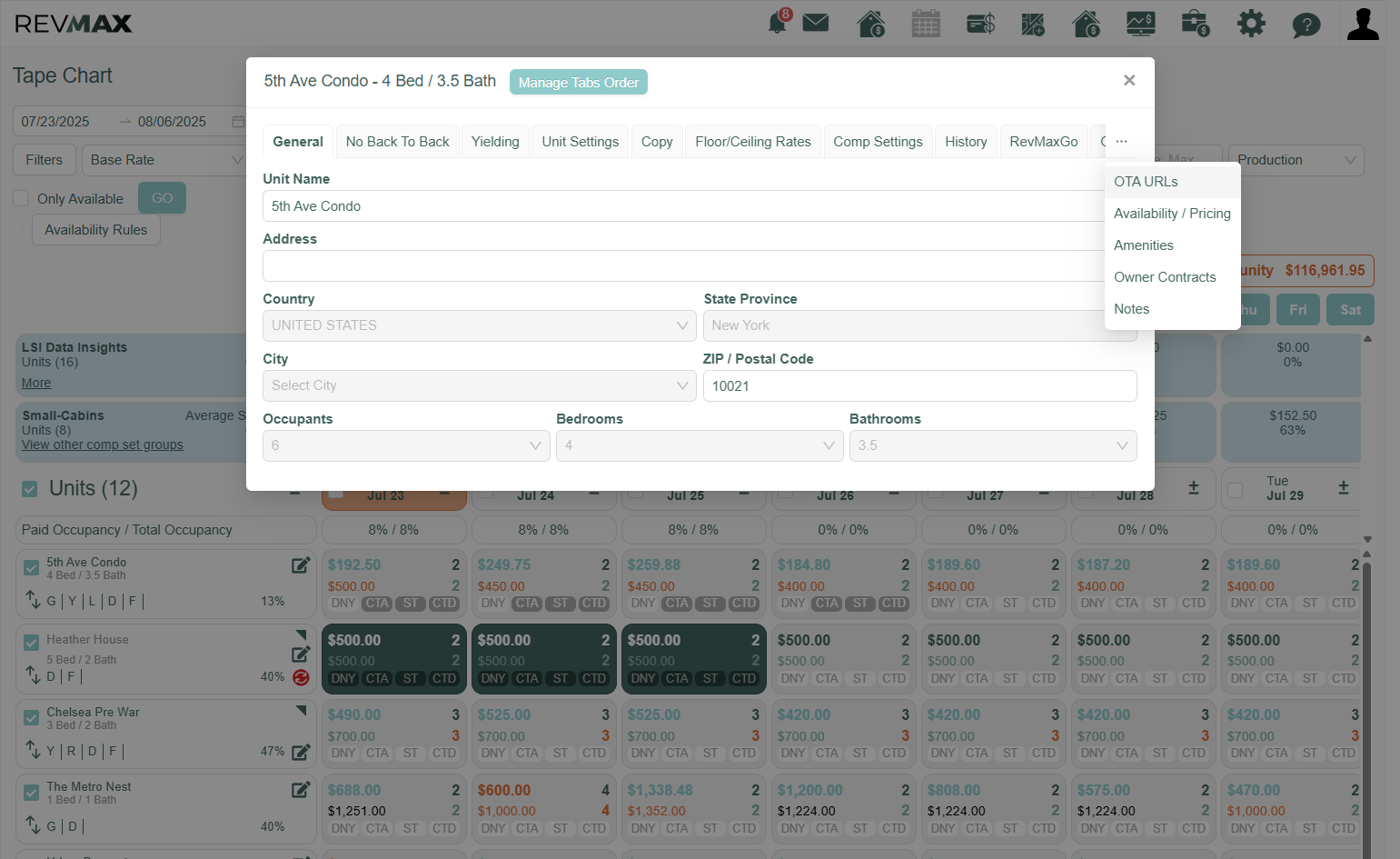The width and height of the screenshot is (1400, 859).
Task: Open the notifications bell icon
Action: (778, 23)
